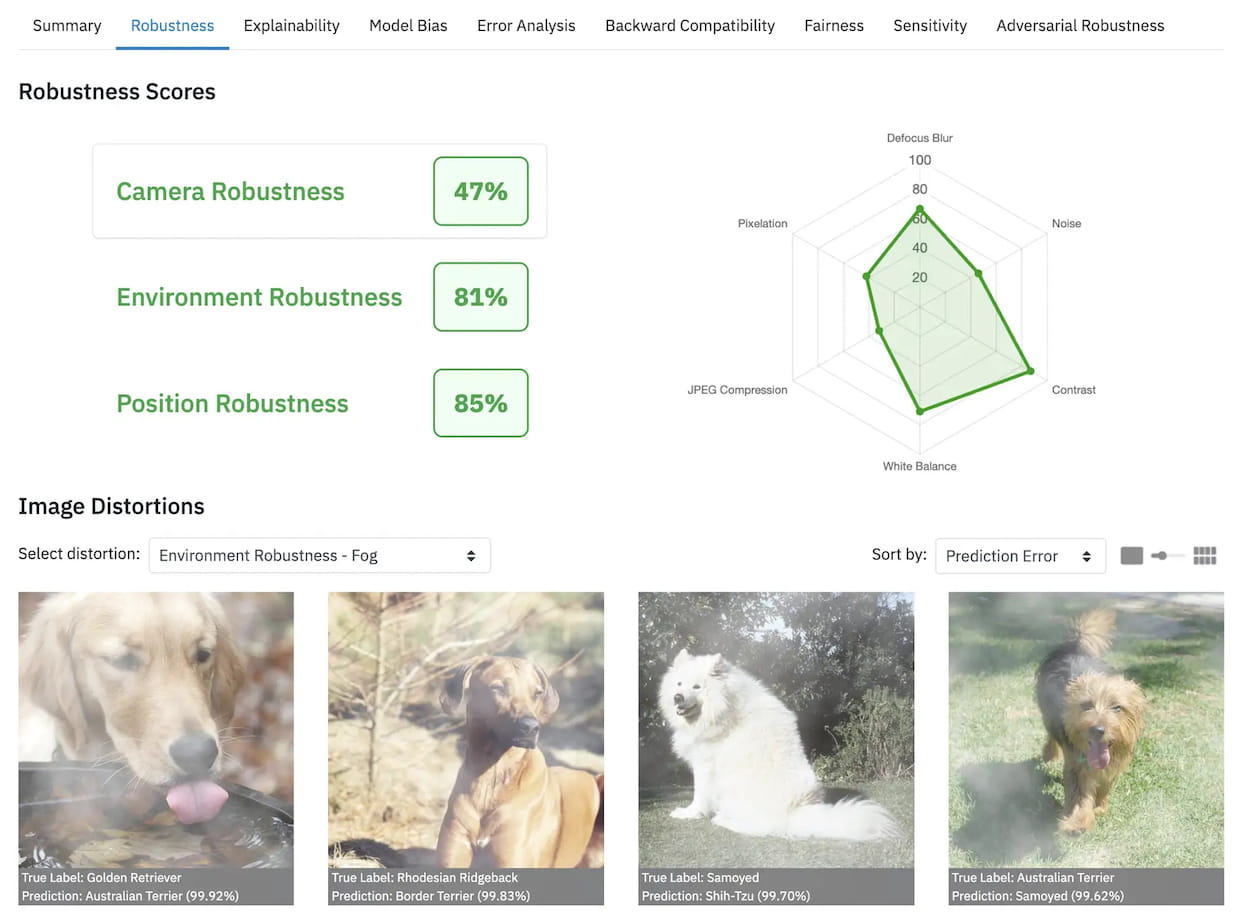This screenshot has height=913, width=1240.
Task: Click the Contrast data point on radar
Action: point(1031,372)
